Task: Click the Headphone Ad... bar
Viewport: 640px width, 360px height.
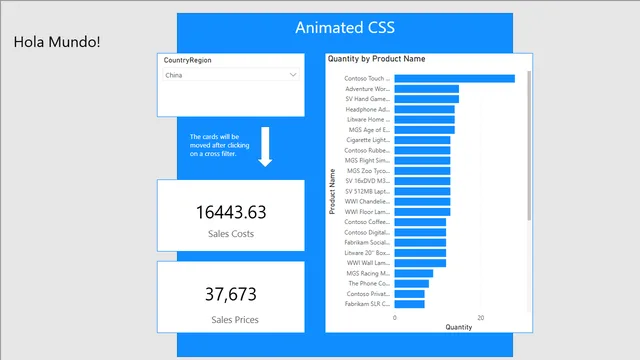Action: click(424, 109)
